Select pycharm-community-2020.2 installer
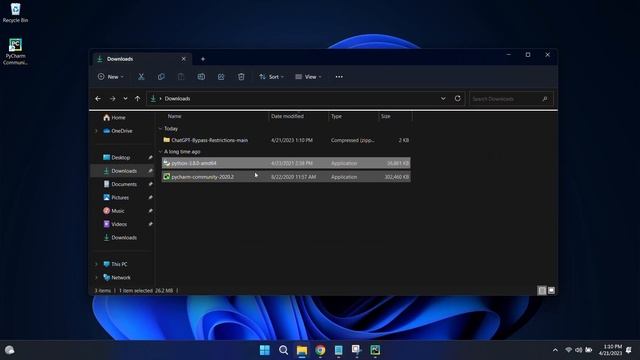The height and width of the screenshot is (360, 640). [x=286, y=177]
